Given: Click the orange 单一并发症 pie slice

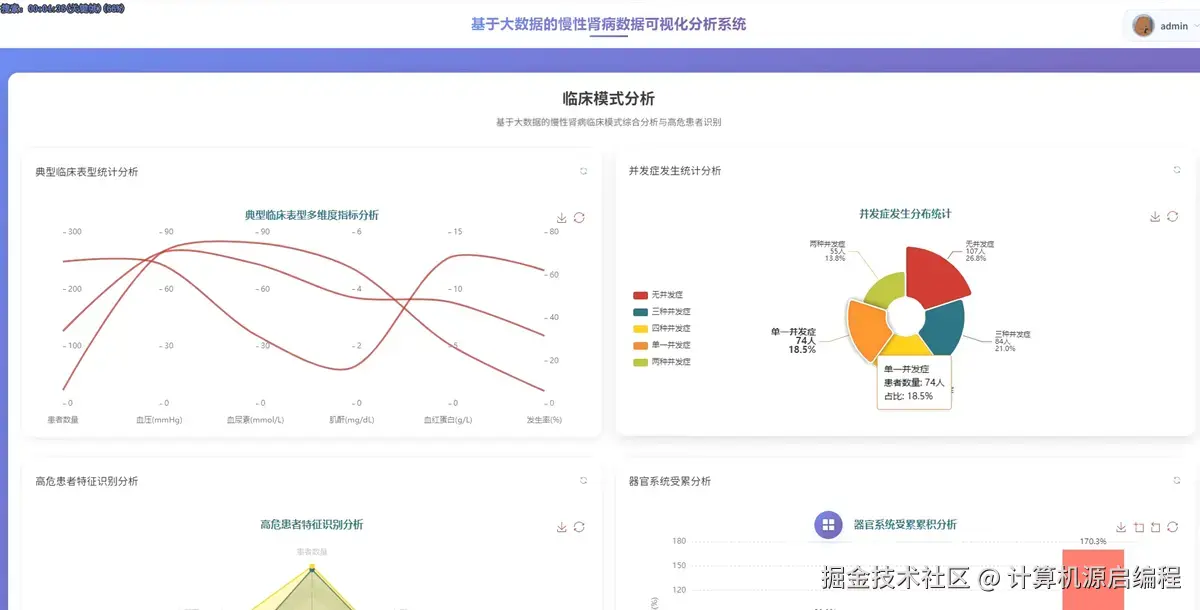Looking at the screenshot, I should (x=867, y=329).
